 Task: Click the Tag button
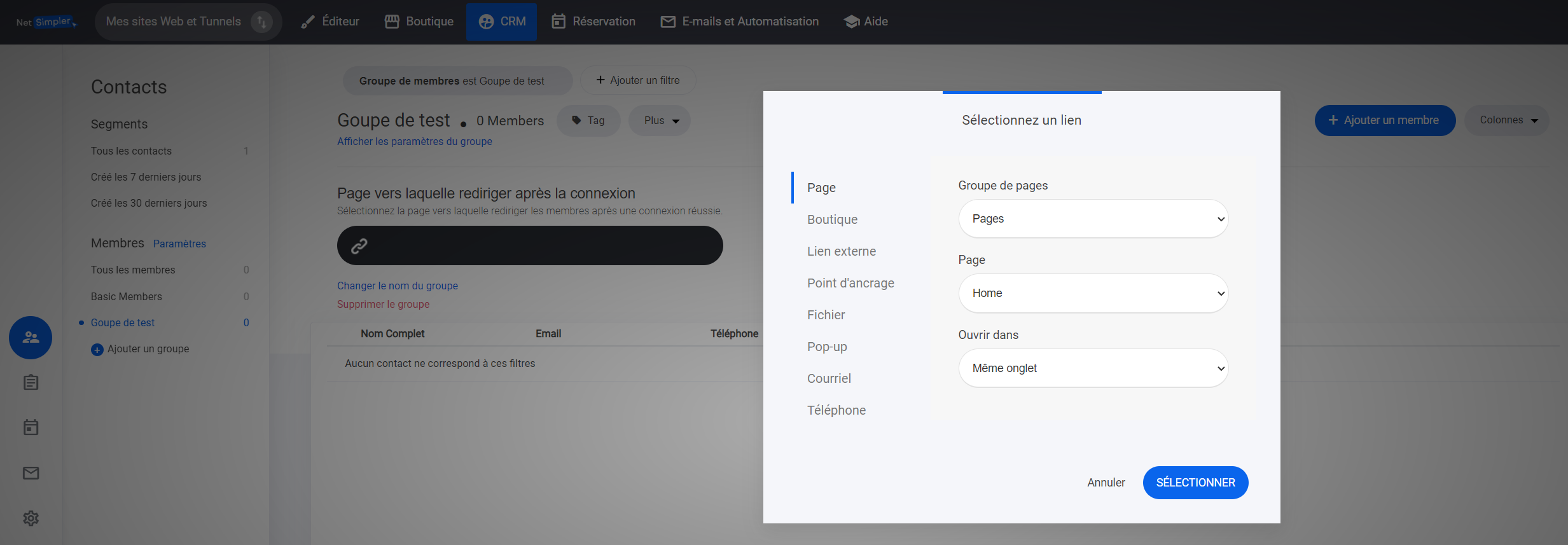pos(588,121)
